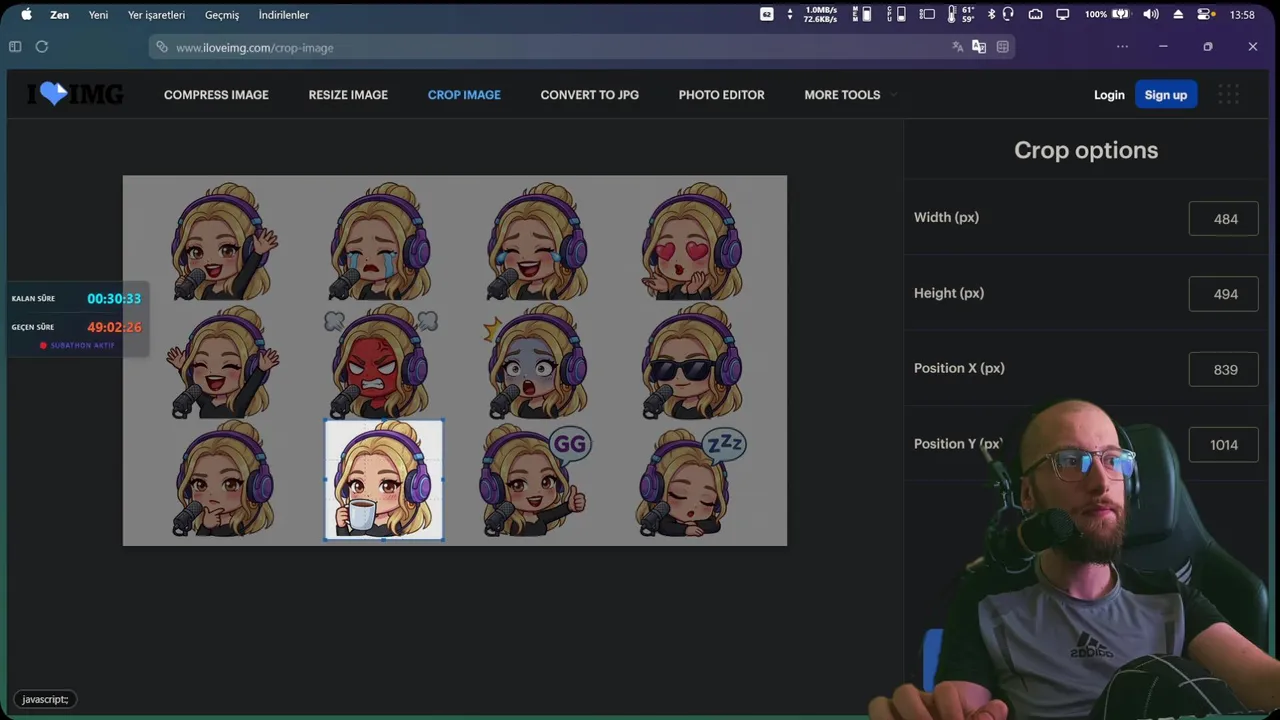Click the site link icon in address bar

click(162, 47)
